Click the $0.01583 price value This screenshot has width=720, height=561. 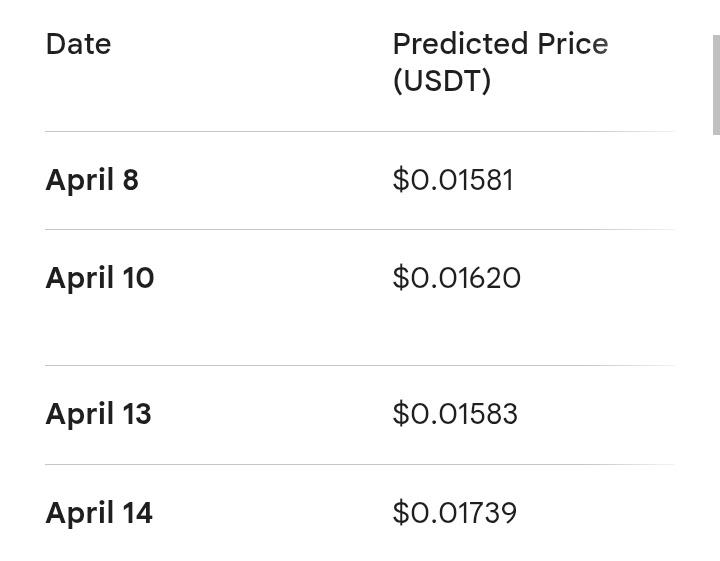tap(455, 414)
